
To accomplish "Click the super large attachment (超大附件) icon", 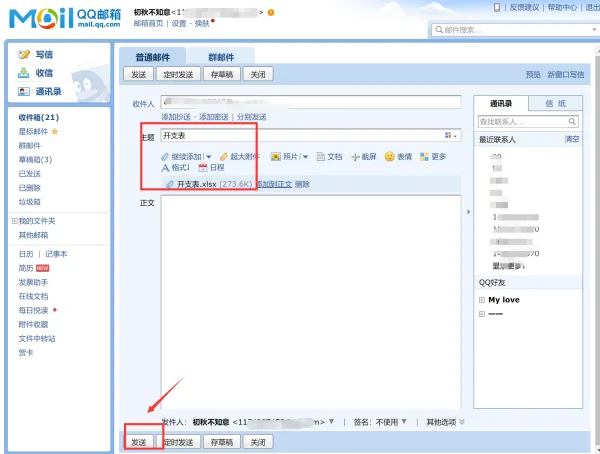I will click(223, 157).
